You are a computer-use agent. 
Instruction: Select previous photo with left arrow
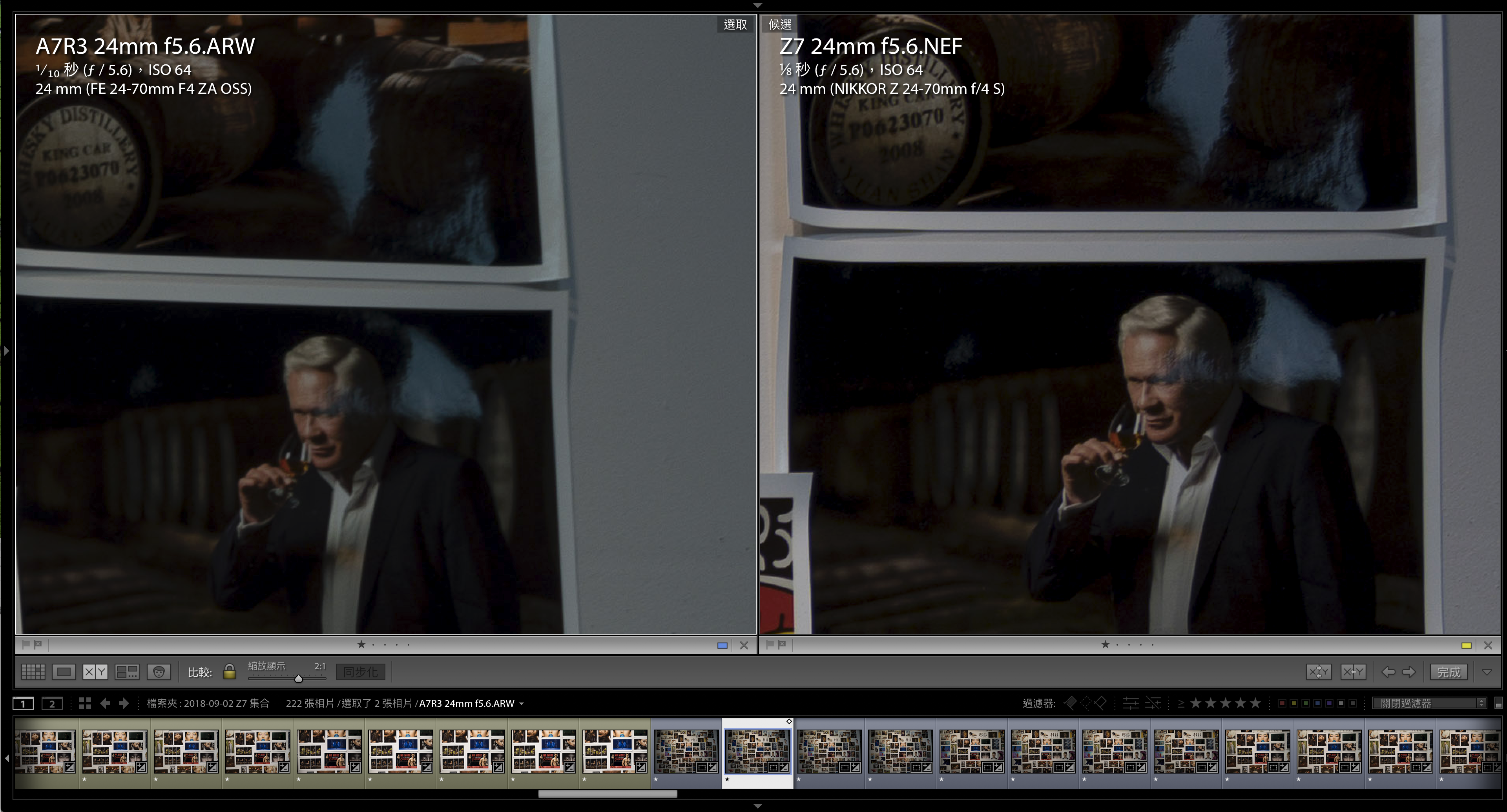coord(1388,671)
